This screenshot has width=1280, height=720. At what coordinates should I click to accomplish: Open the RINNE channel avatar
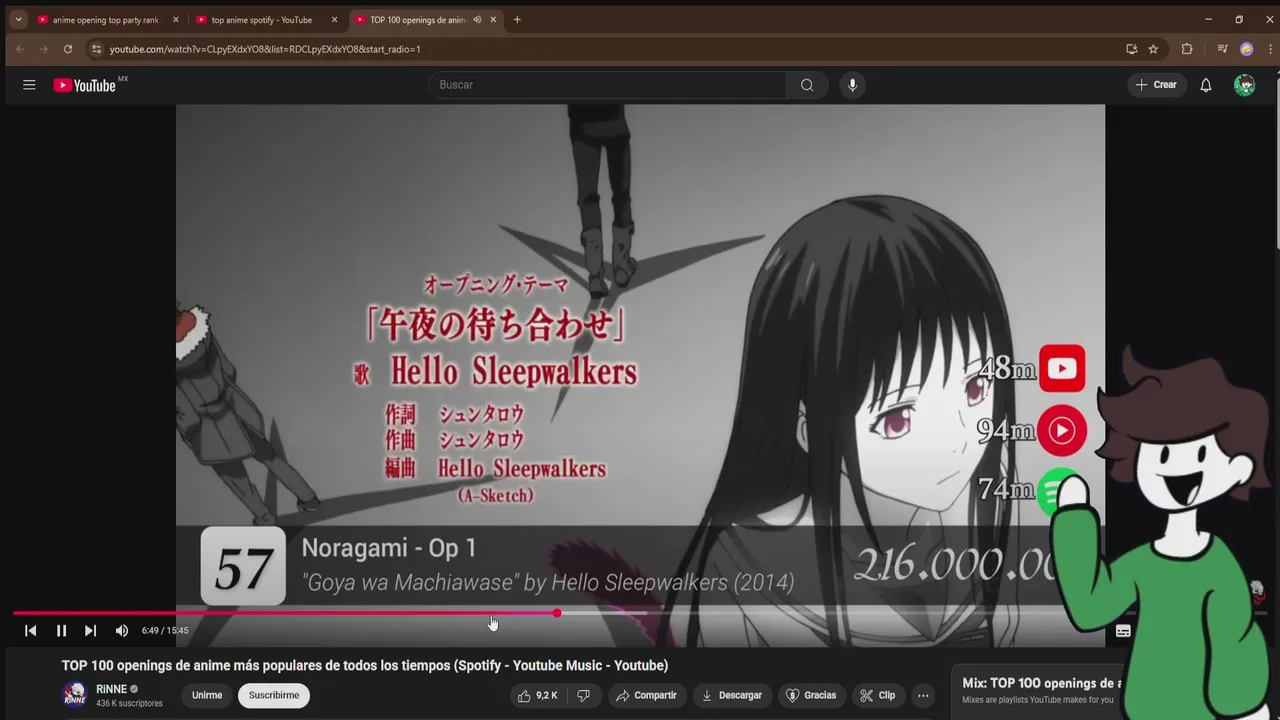(x=75, y=695)
